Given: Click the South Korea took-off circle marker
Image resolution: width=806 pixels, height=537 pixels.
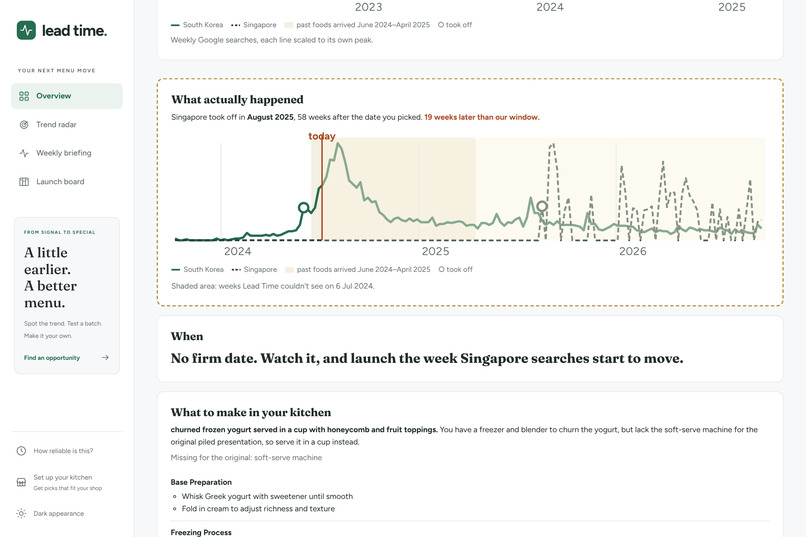Looking at the screenshot, I should click(304, 208).
